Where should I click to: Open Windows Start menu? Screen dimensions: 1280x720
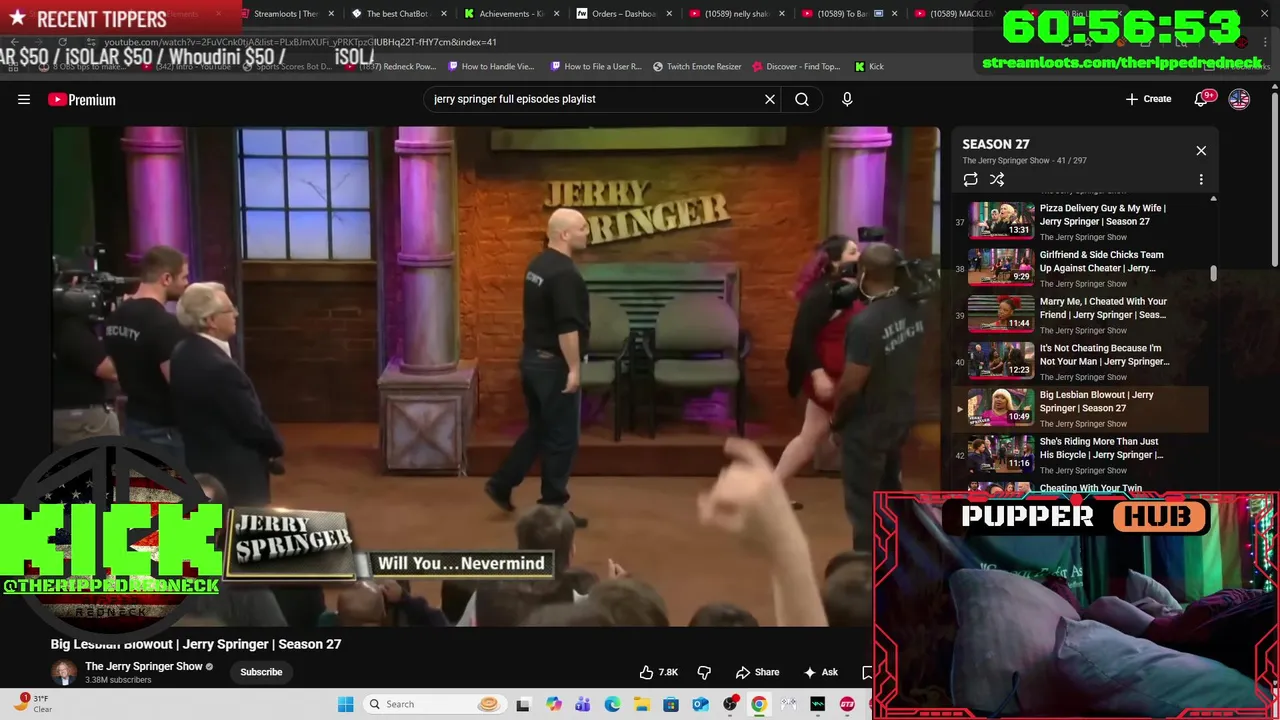pyautogui.click(x=345, y=704)
